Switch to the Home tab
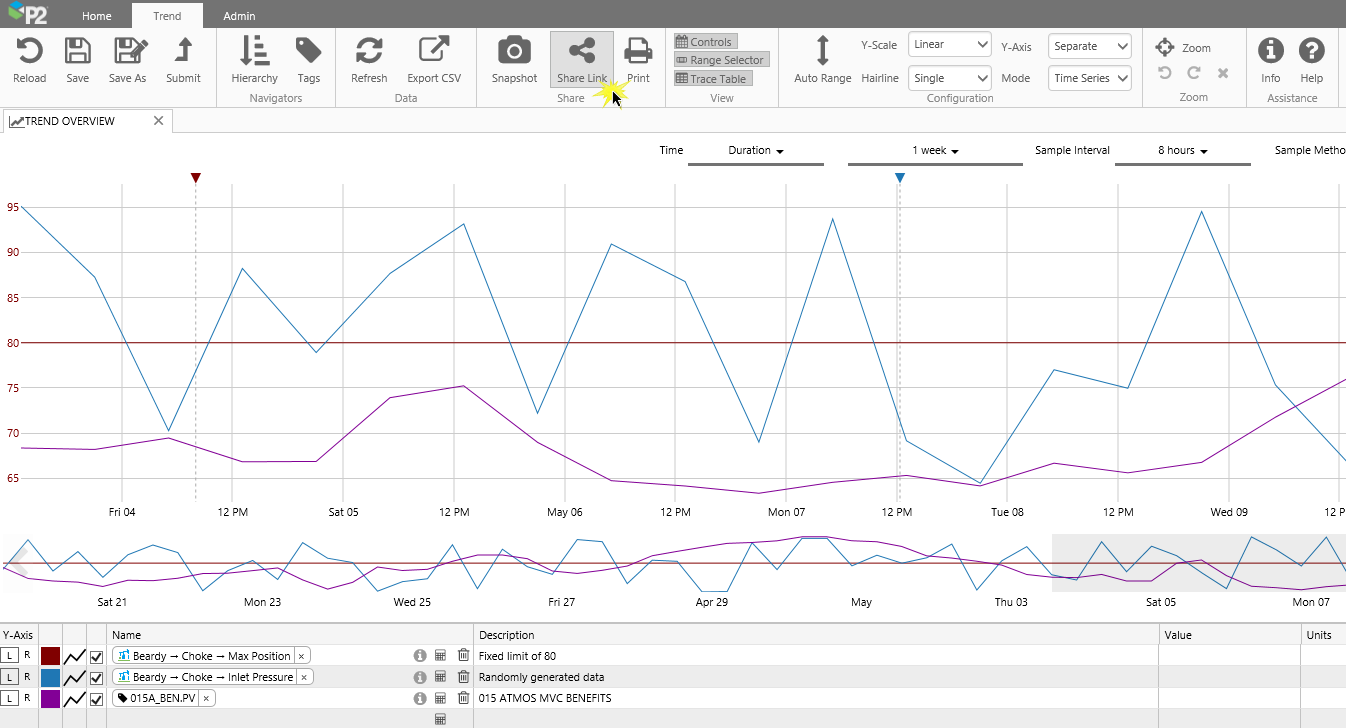The width and height of the screenshot is (1346, 728). point(97,16)
